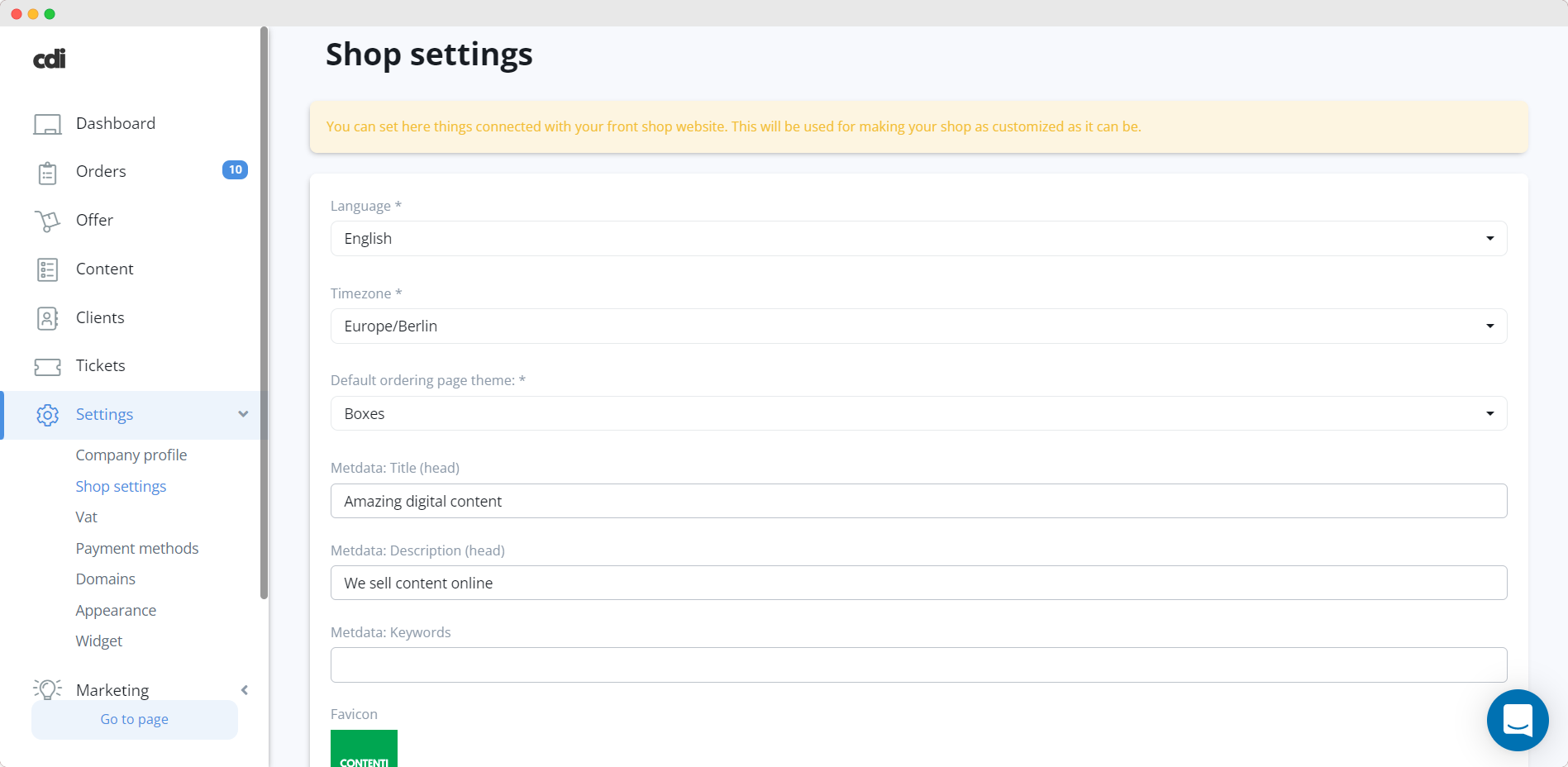This screenshot has height=767, width=1568.
Task: Click the Shop settings heading
Action: tap(429, 55)
